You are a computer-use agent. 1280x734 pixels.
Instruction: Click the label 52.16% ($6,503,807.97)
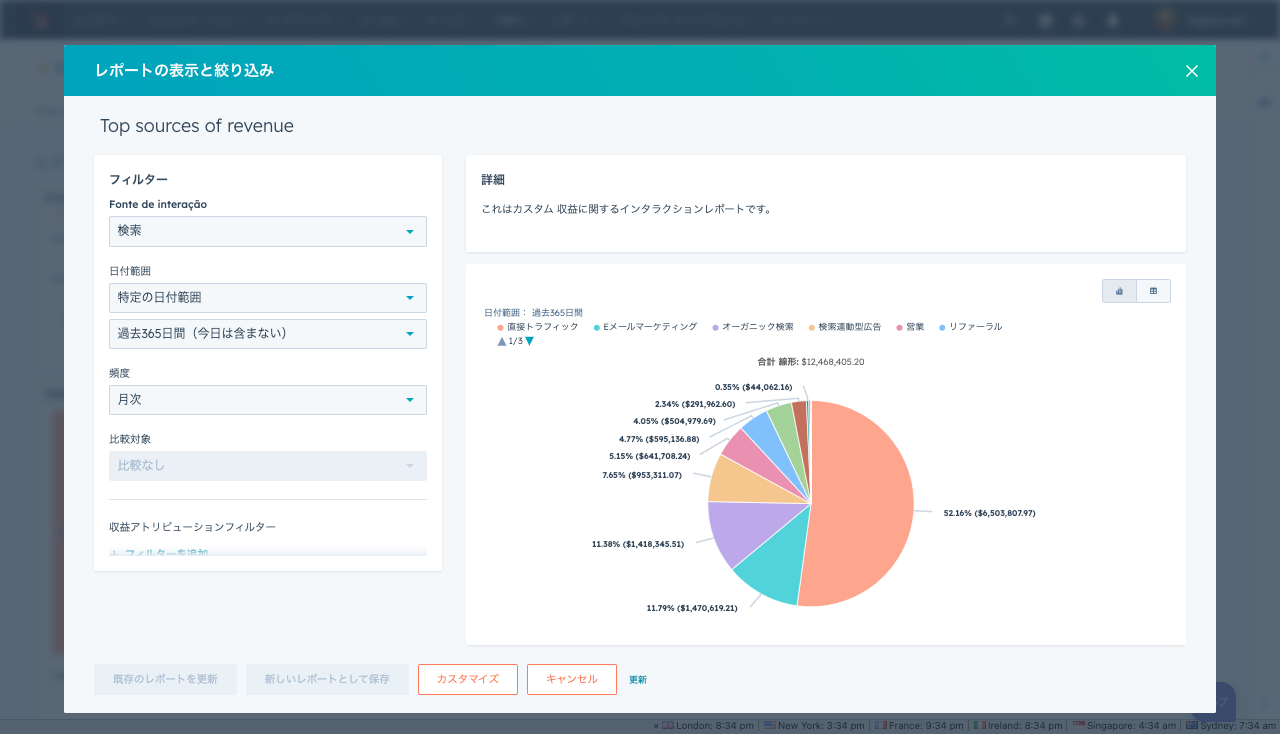(989, 513)
